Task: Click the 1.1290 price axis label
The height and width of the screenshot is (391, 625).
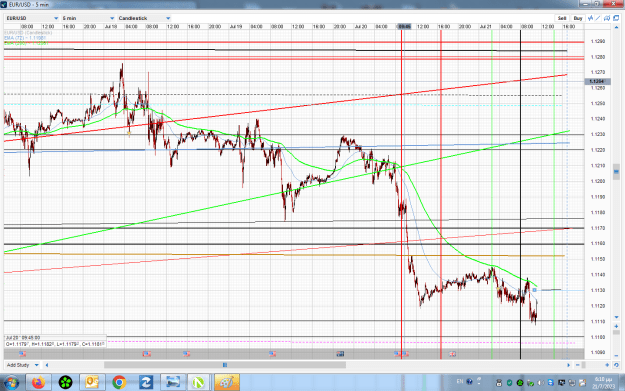Action: click(x=597, y=41)
